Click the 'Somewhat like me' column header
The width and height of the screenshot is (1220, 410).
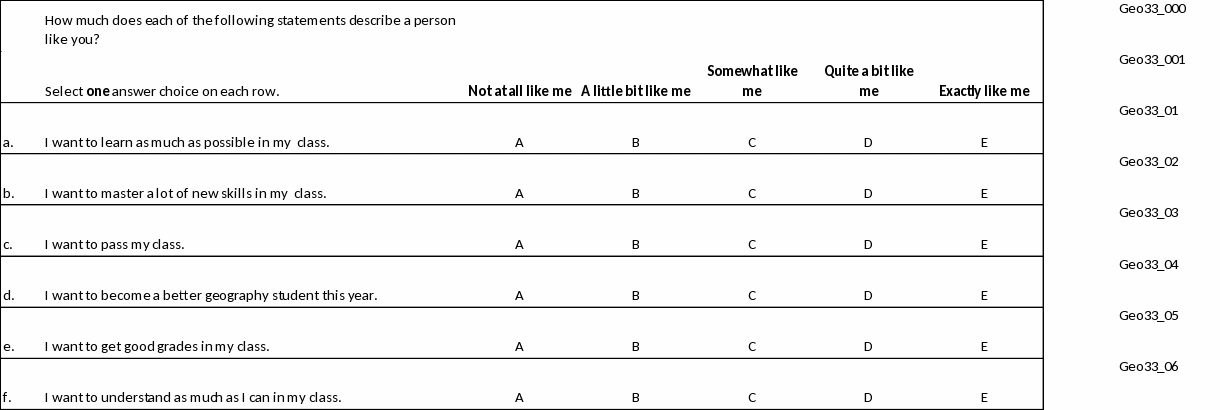(x=752, y=81)
